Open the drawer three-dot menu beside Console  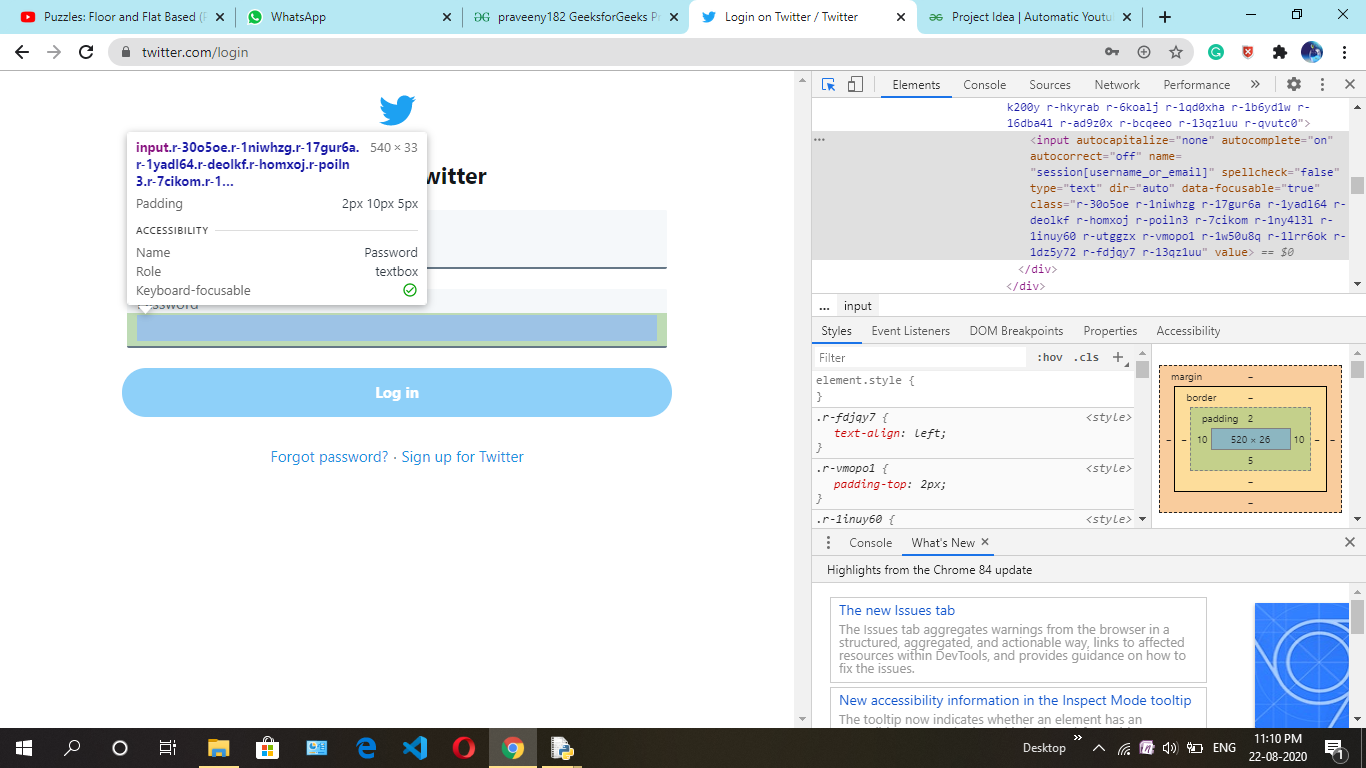828,542
